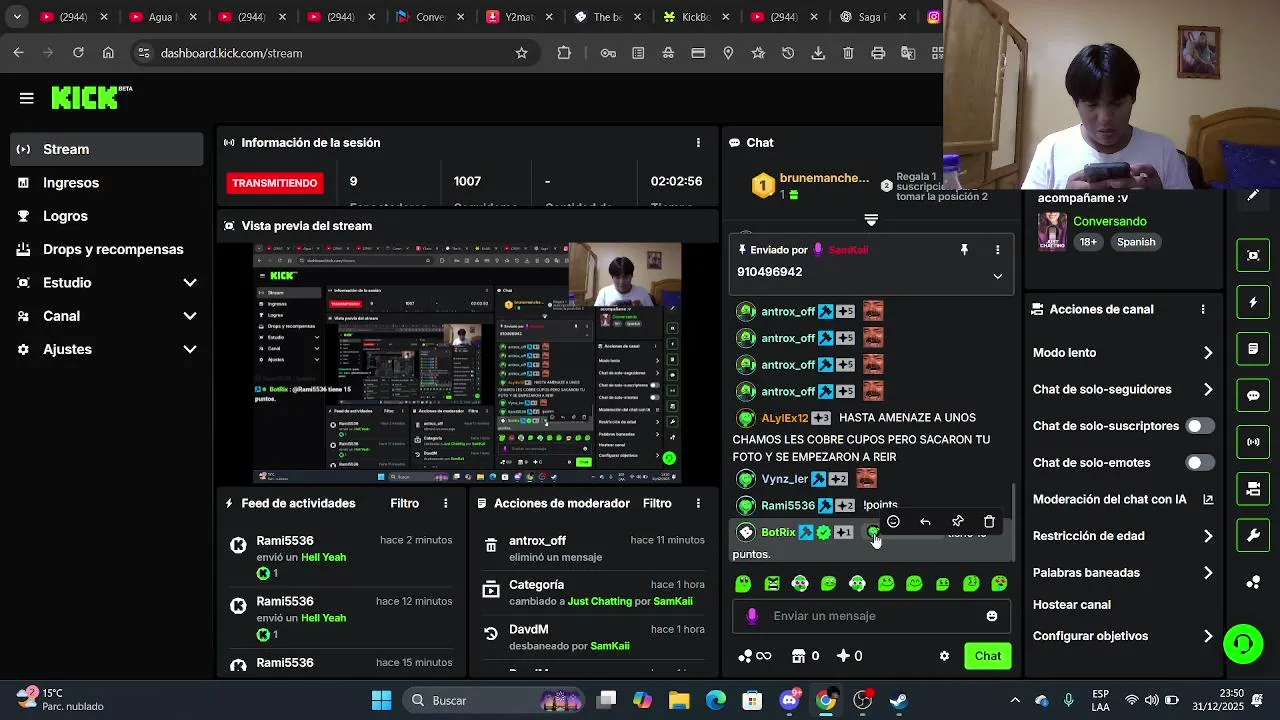Expand the pinned message chevron
Viewport: 1280px width, 720px height.
pyautogui.click(x=997, y=276)
